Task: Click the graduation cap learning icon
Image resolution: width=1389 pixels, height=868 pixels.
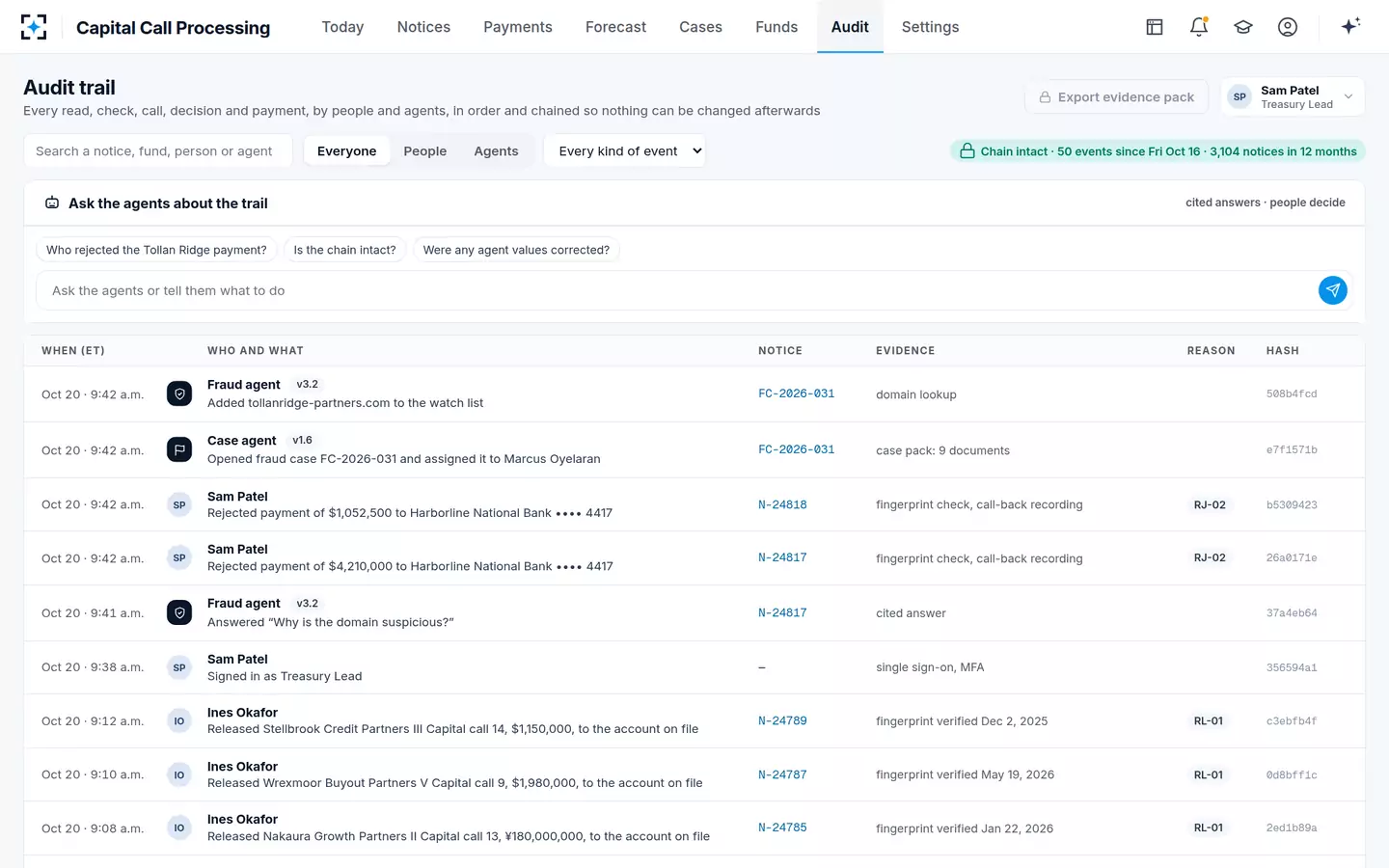Action: click(x=1243, y=27)
